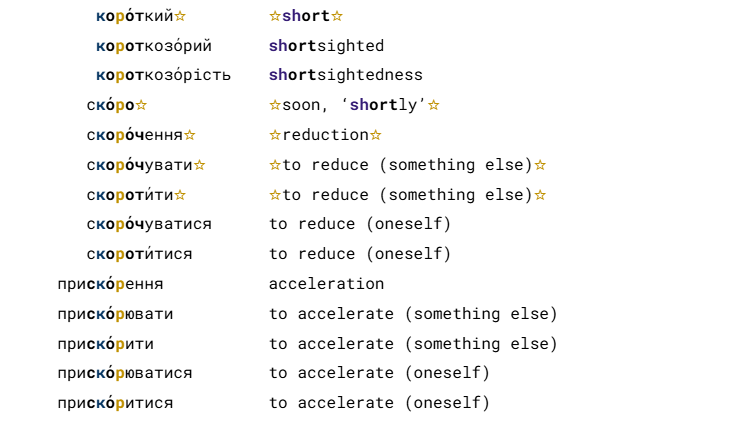
Task: Click the translation 'acceleration'
Action: [326, 284]
